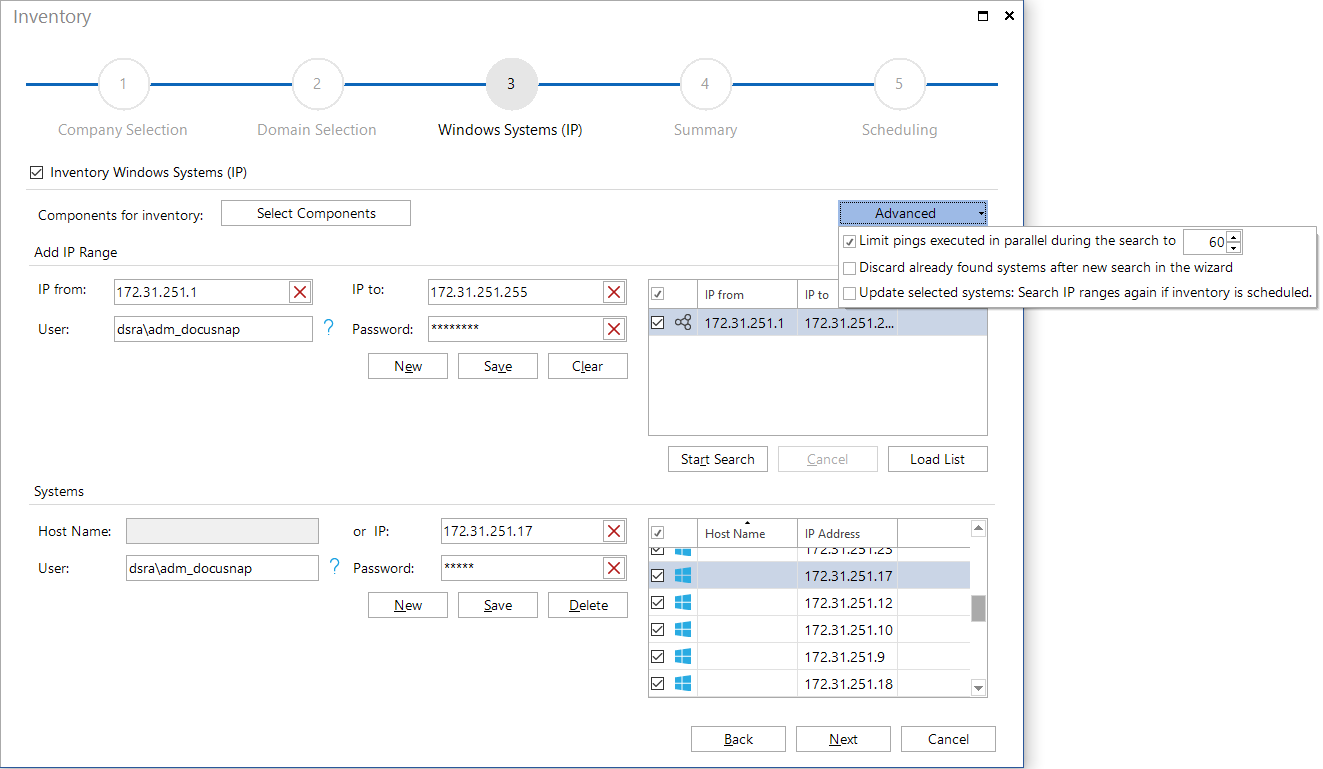Click Windows icon for 172.31.251.9 row
1323x769 pixels.
click(683, 657)
